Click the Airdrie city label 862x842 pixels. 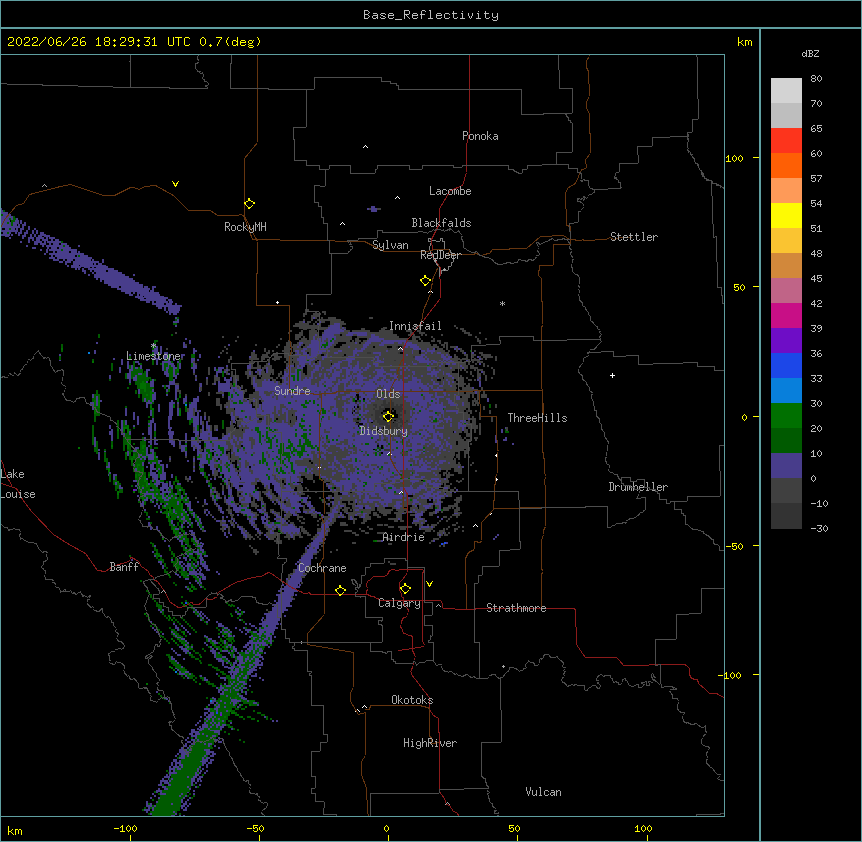[404, 537]
